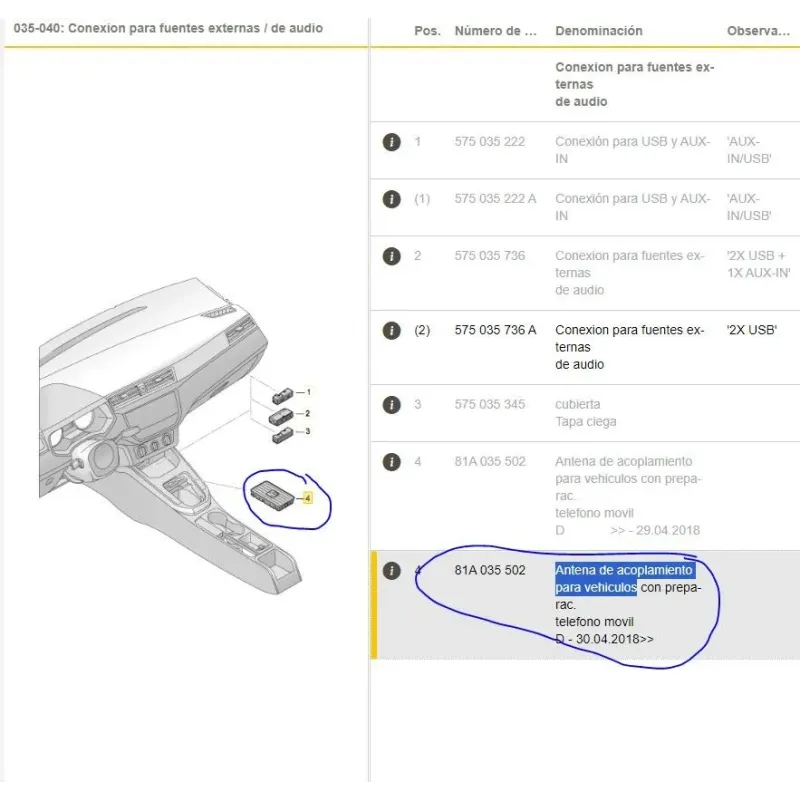Open info icon for part 575 035 222 A
The image size is (800, 800).
pos(392,199)
